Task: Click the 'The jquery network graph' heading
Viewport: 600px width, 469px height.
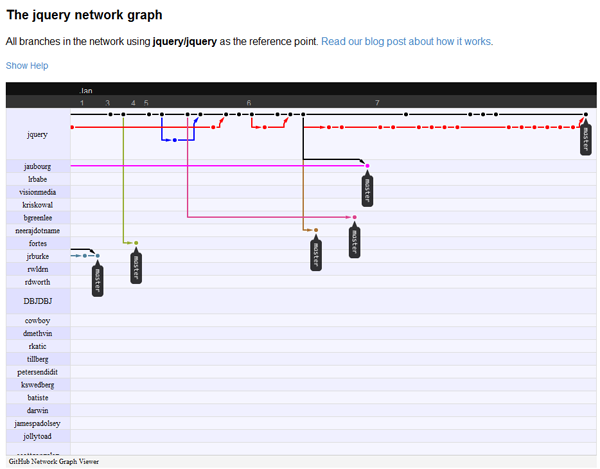Action: click(84, 15)
